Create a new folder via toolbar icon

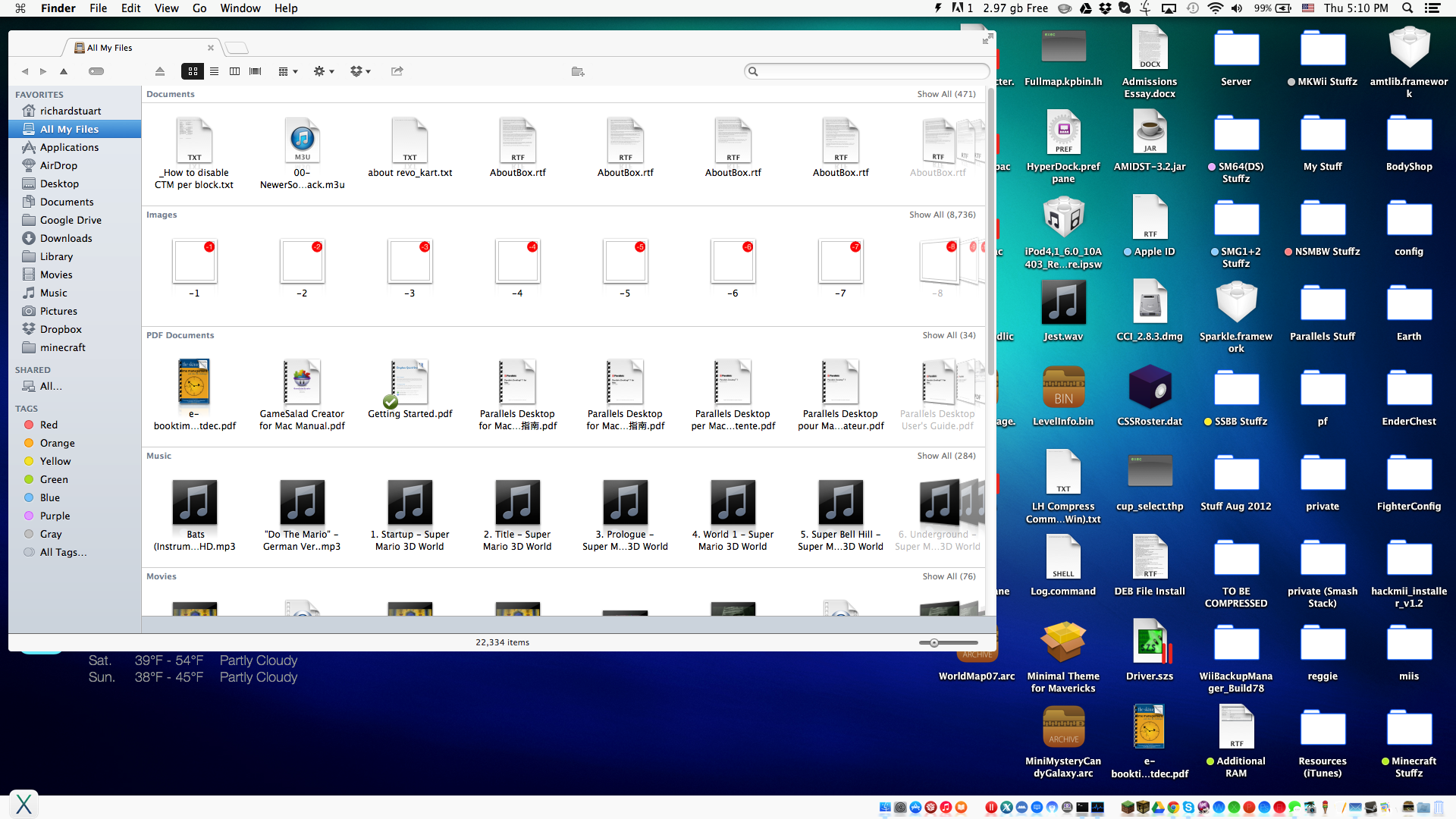click(578, 71)
